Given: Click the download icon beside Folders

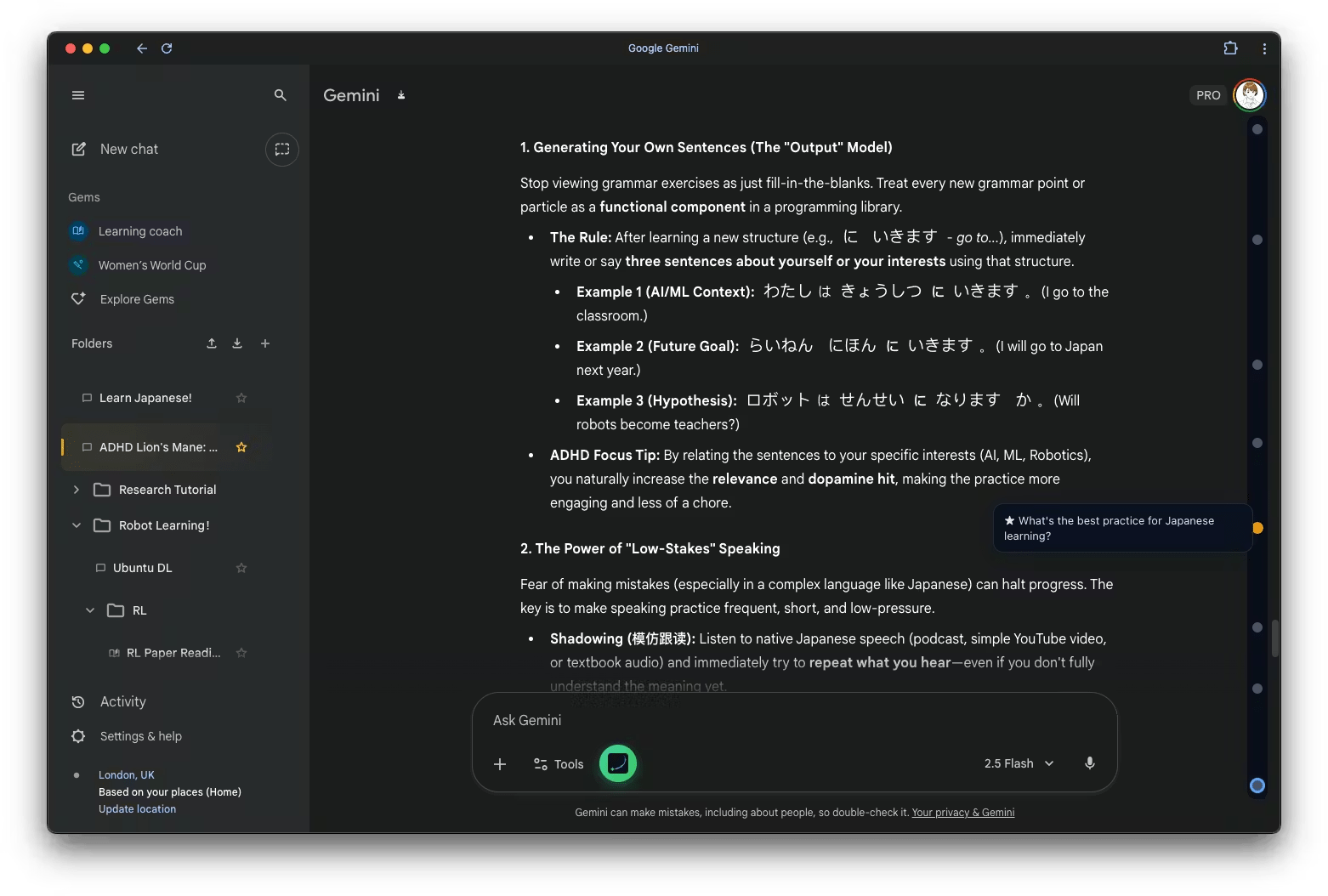Looking at the screenshot, I should click(x=237, y=343).
